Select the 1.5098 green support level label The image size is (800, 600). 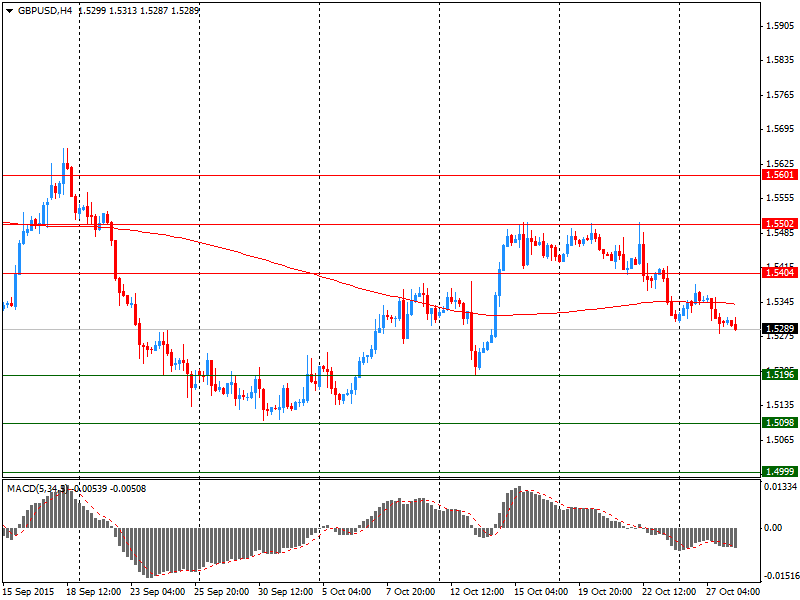780,423
